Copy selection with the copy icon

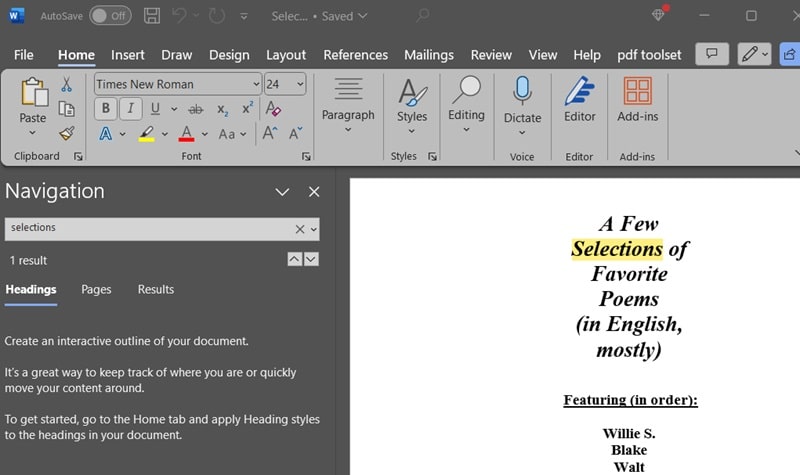click(x=67, y=109)
